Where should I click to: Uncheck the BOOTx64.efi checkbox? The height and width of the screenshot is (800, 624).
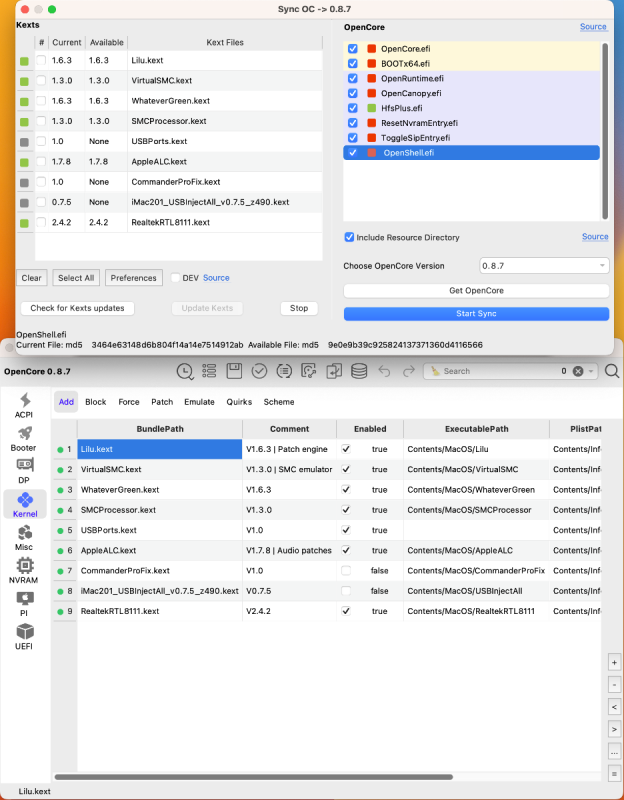click(x=353, y=63)
